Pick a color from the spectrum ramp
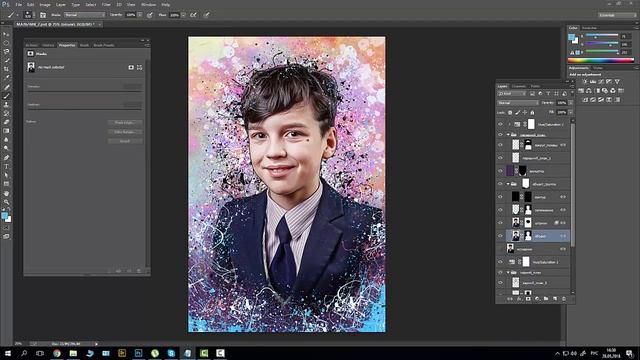The height and width of the screenshot is (360, 640). [601, 60]
